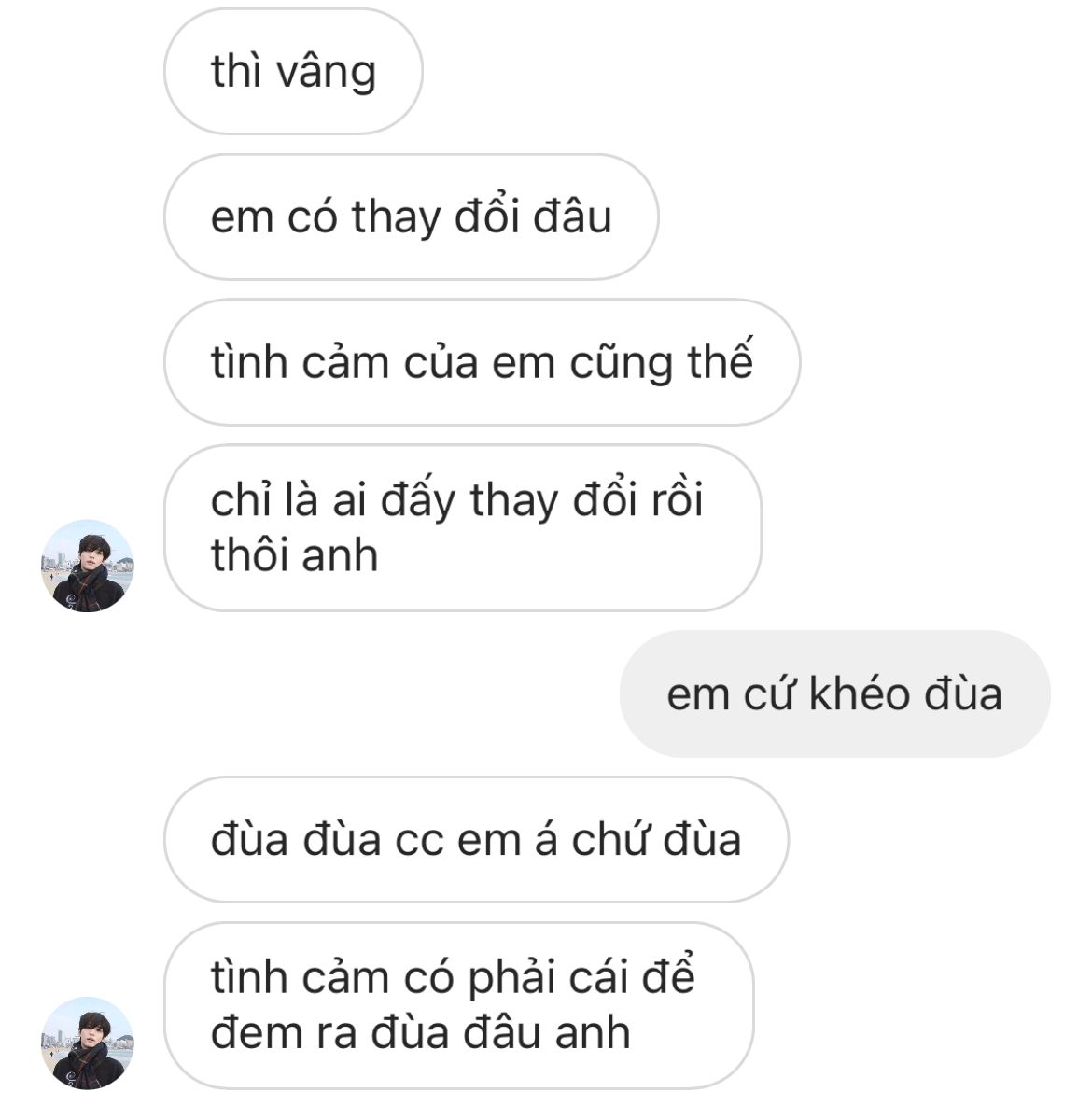Open sender avatar beside 'đem ra đùa đâu anh'

tap(88, 1043)
